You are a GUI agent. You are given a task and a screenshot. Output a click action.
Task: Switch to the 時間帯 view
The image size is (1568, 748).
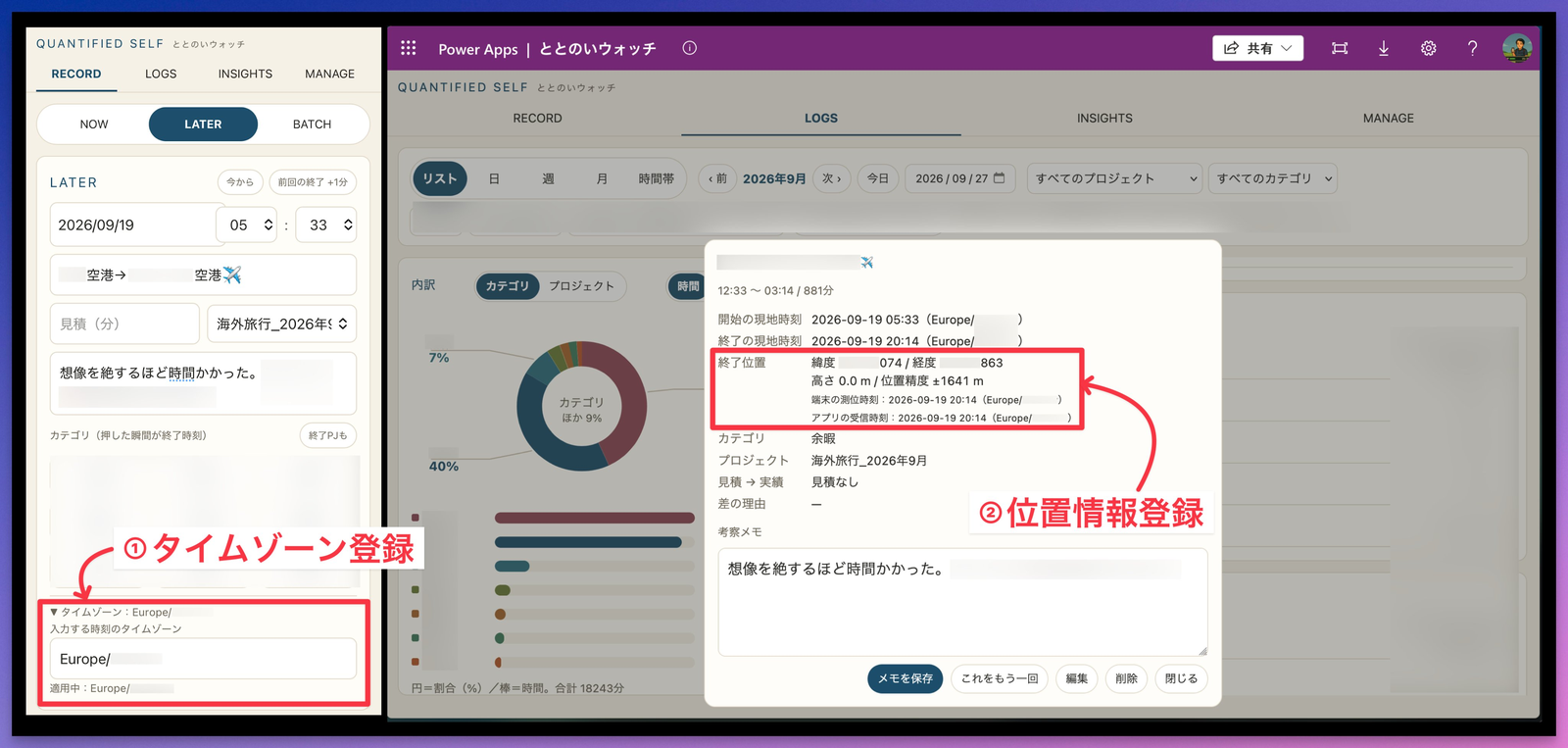(657, 178)
